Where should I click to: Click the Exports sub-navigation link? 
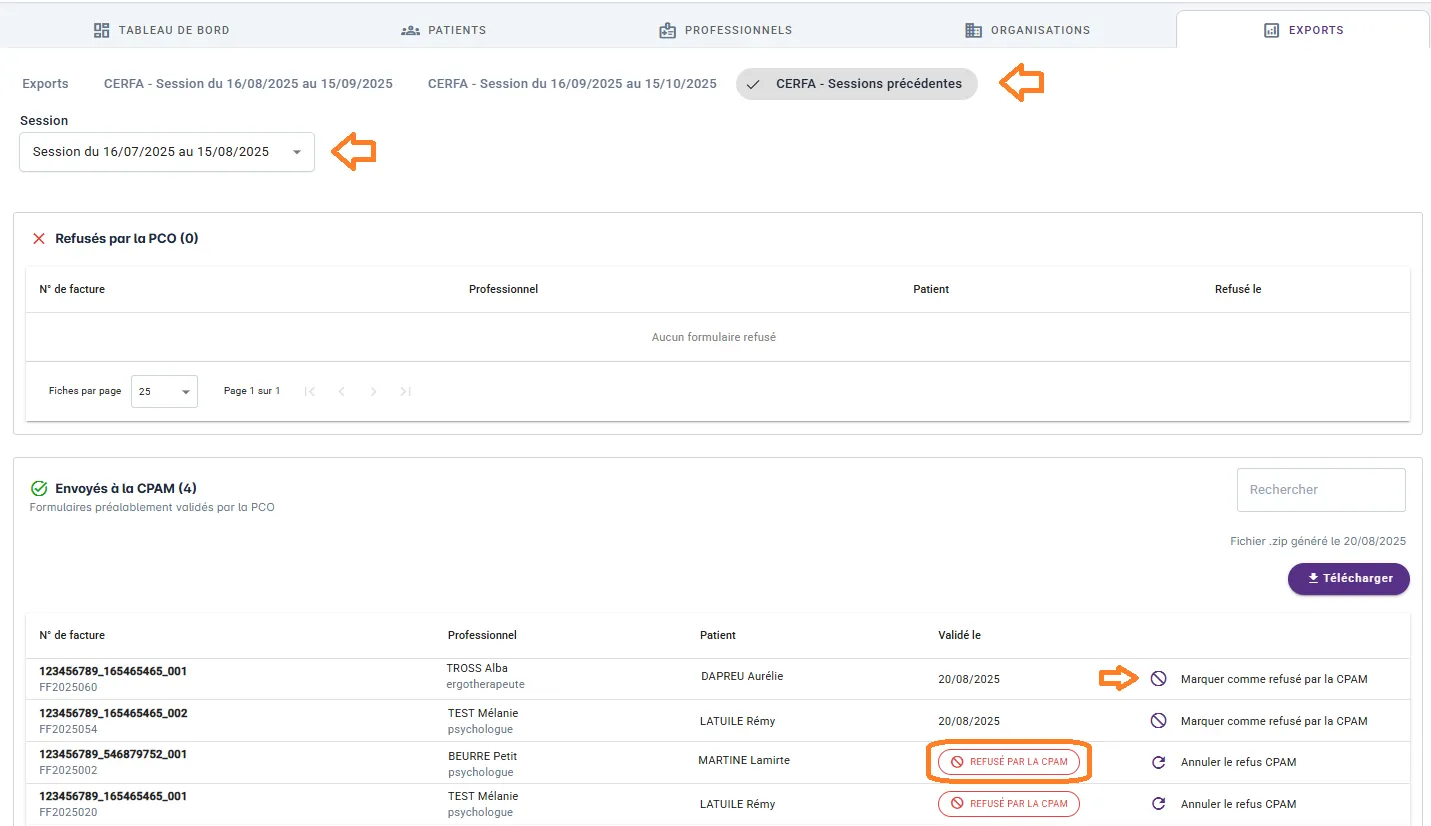tap(45, 84)
